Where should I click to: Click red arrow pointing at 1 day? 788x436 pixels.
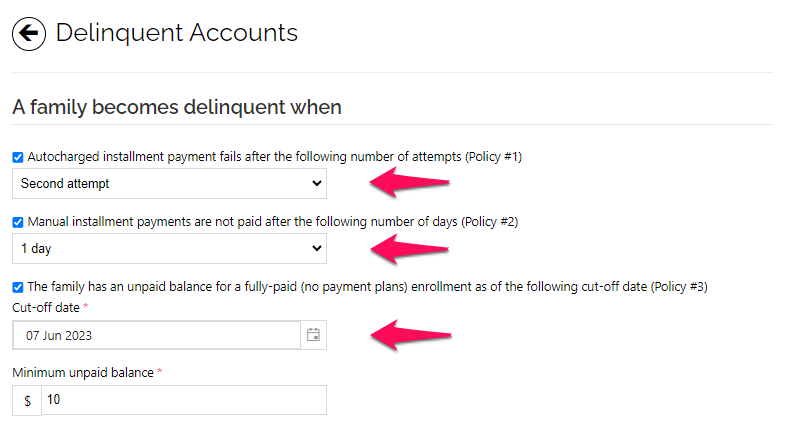(410, 248)
